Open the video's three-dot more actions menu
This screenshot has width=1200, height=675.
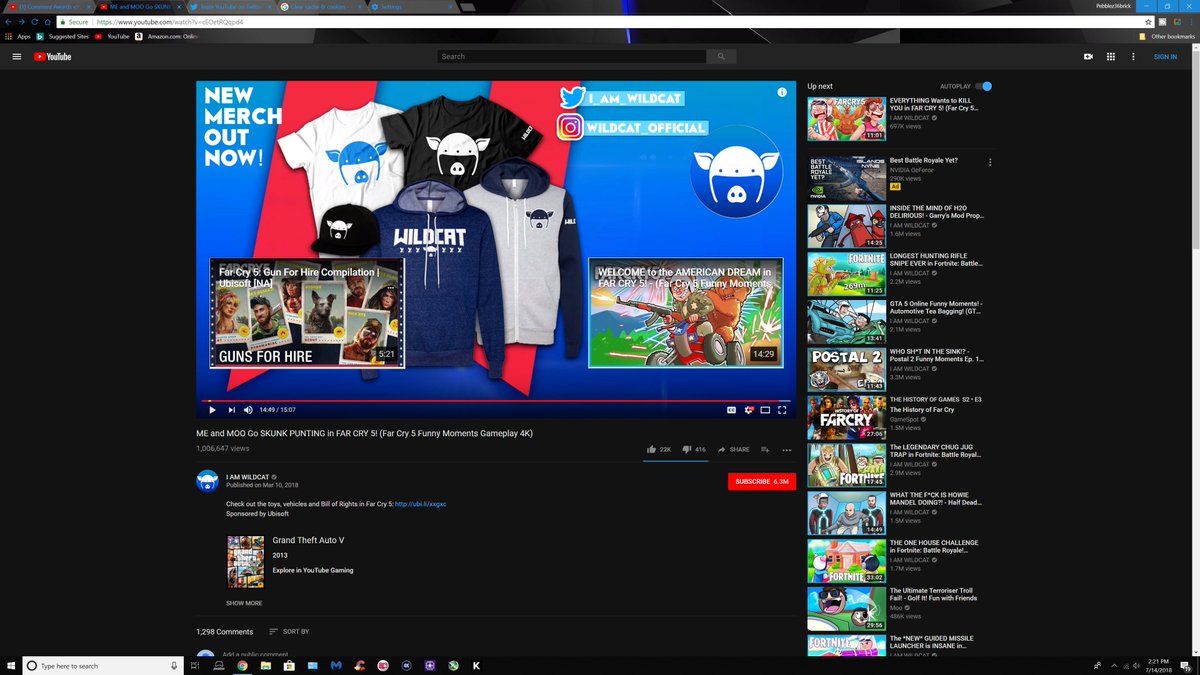point(787,450)
